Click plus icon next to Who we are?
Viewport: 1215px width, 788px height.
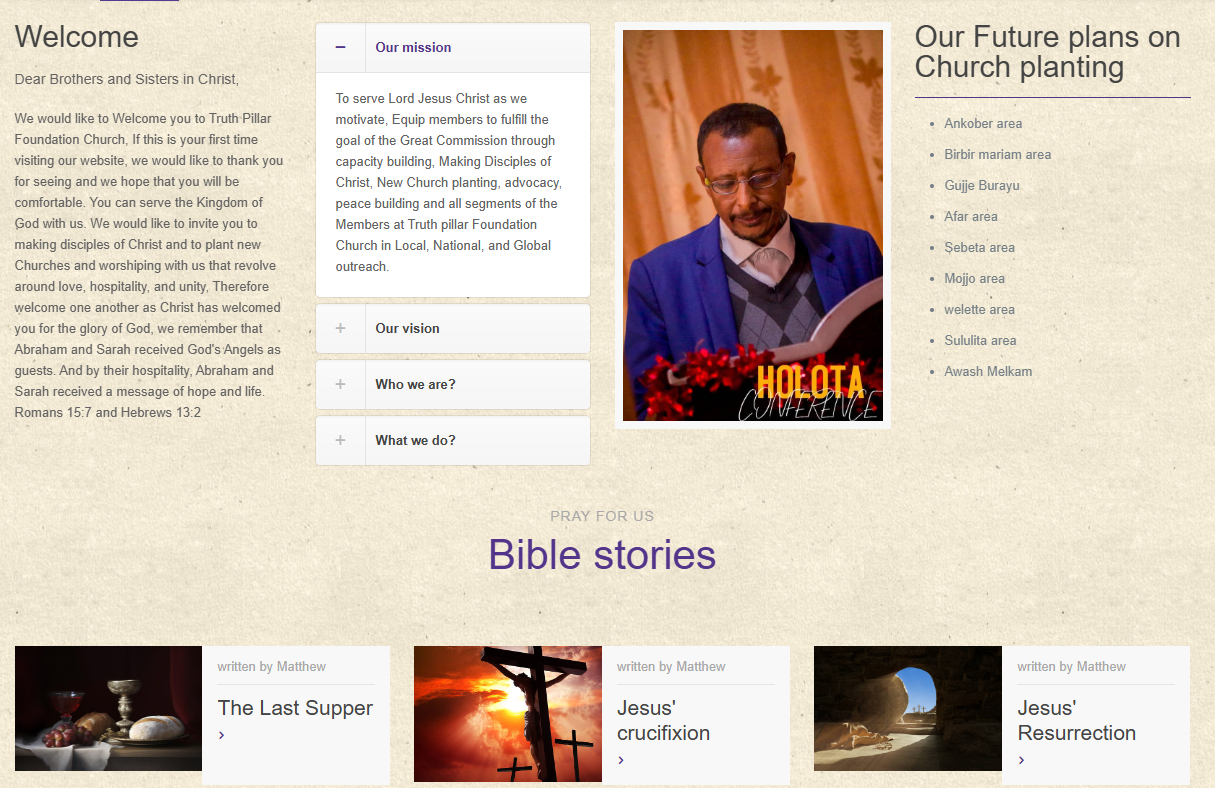coord(341,385)
